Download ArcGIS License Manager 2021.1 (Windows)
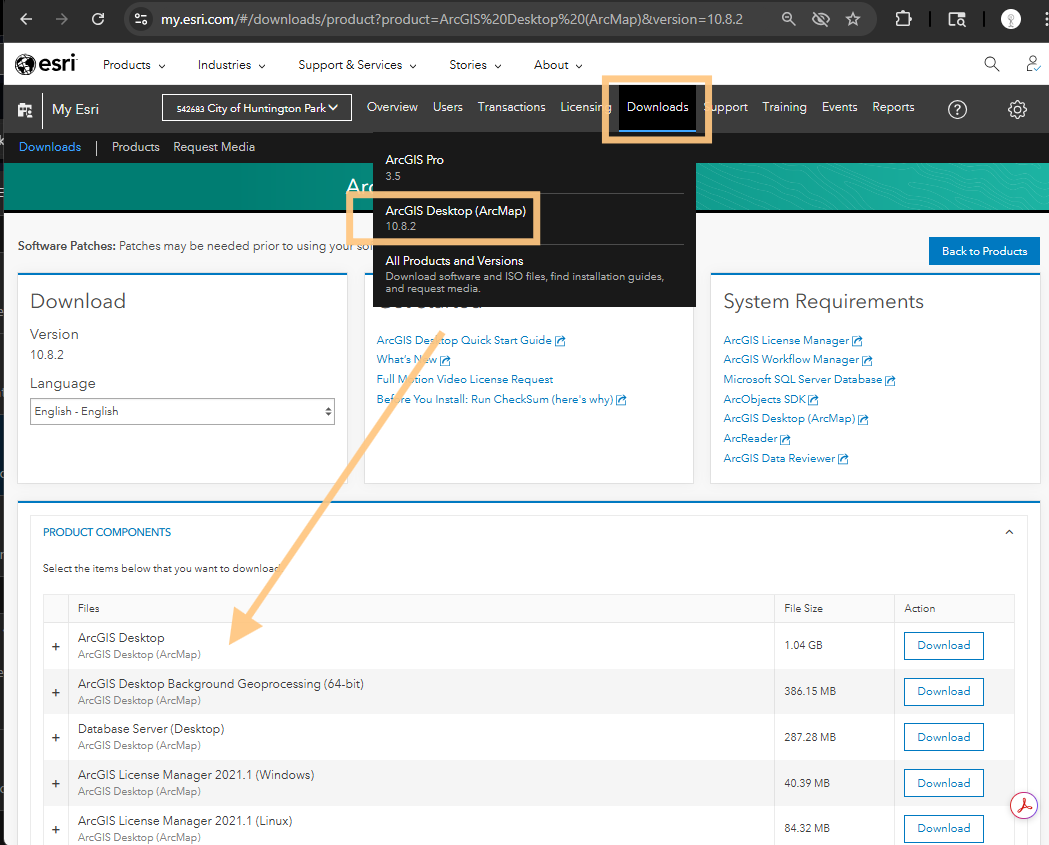This screenshot has height=845, width=1049. [943, 783]
